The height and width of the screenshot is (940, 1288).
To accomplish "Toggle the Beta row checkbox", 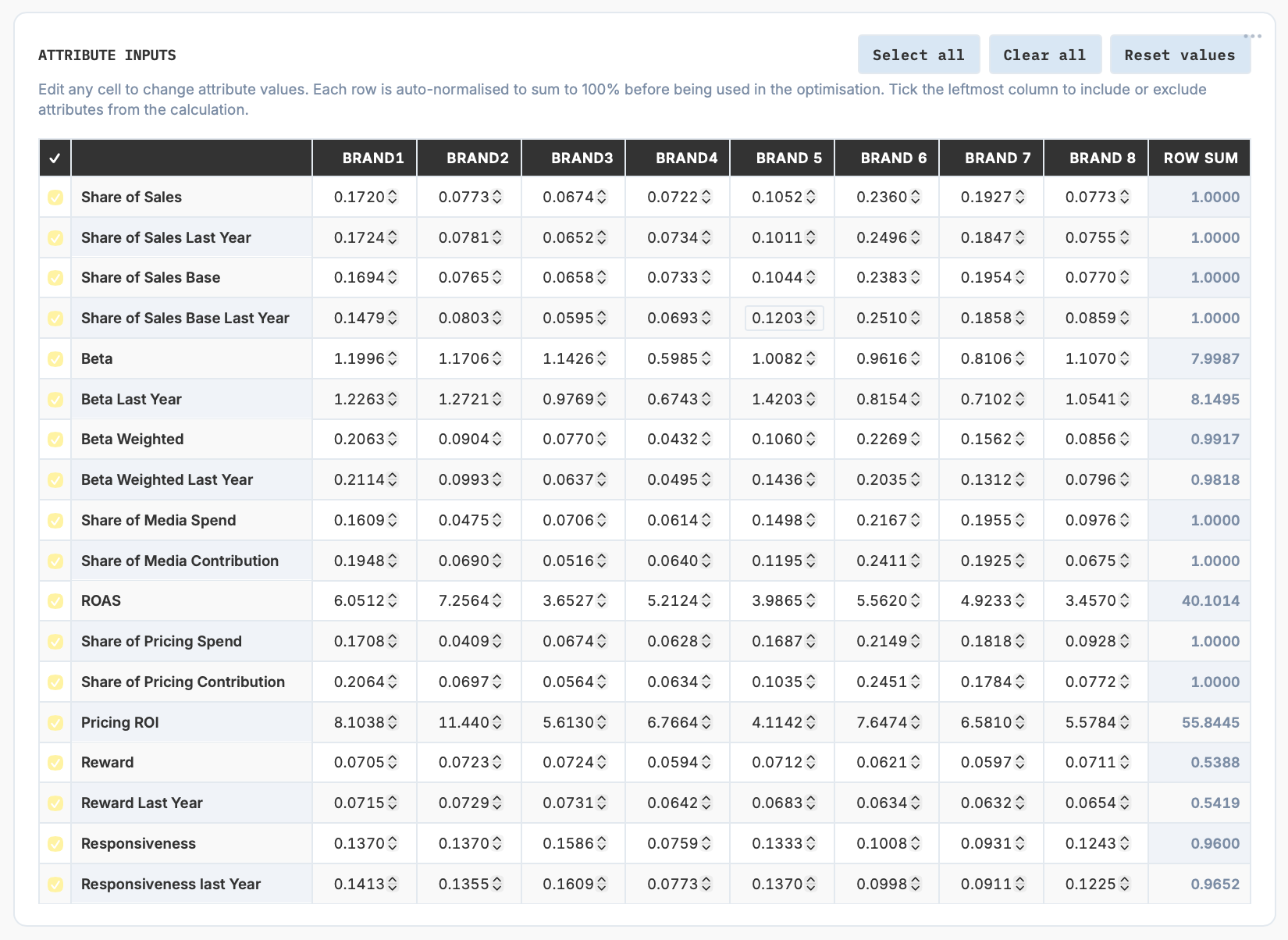I will click(x=55, y=359).
